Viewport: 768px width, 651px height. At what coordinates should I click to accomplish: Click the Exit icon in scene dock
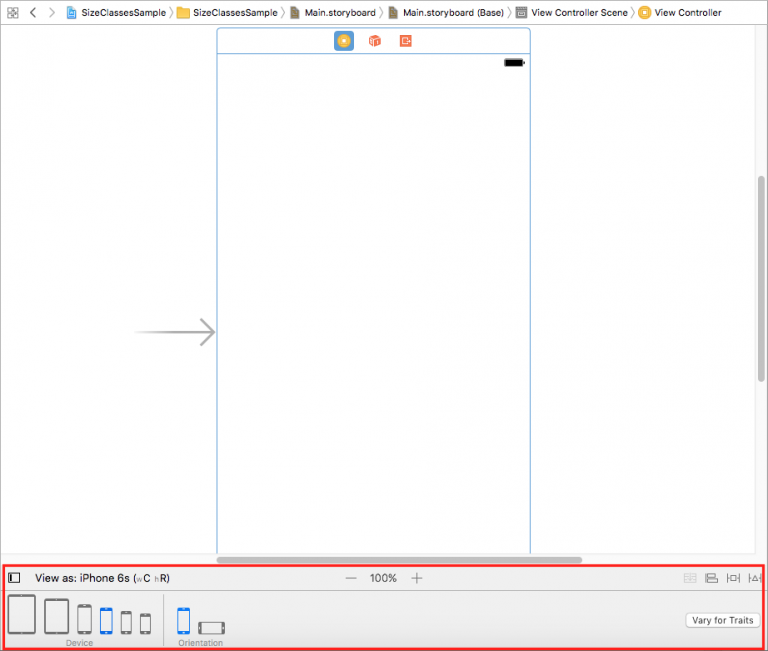(405, 41)
